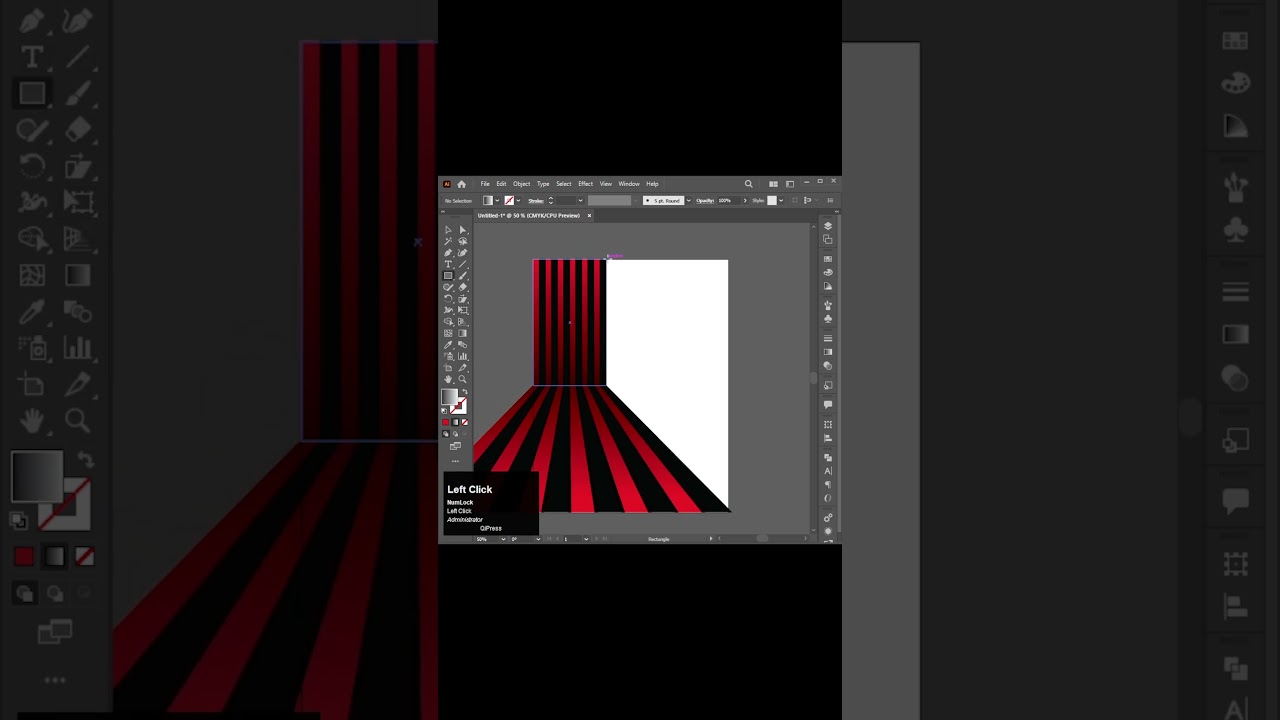The height and width of the screenshot is (720, 1280).
Task: Apply solid Color red swatch
Action: (445, 422)
